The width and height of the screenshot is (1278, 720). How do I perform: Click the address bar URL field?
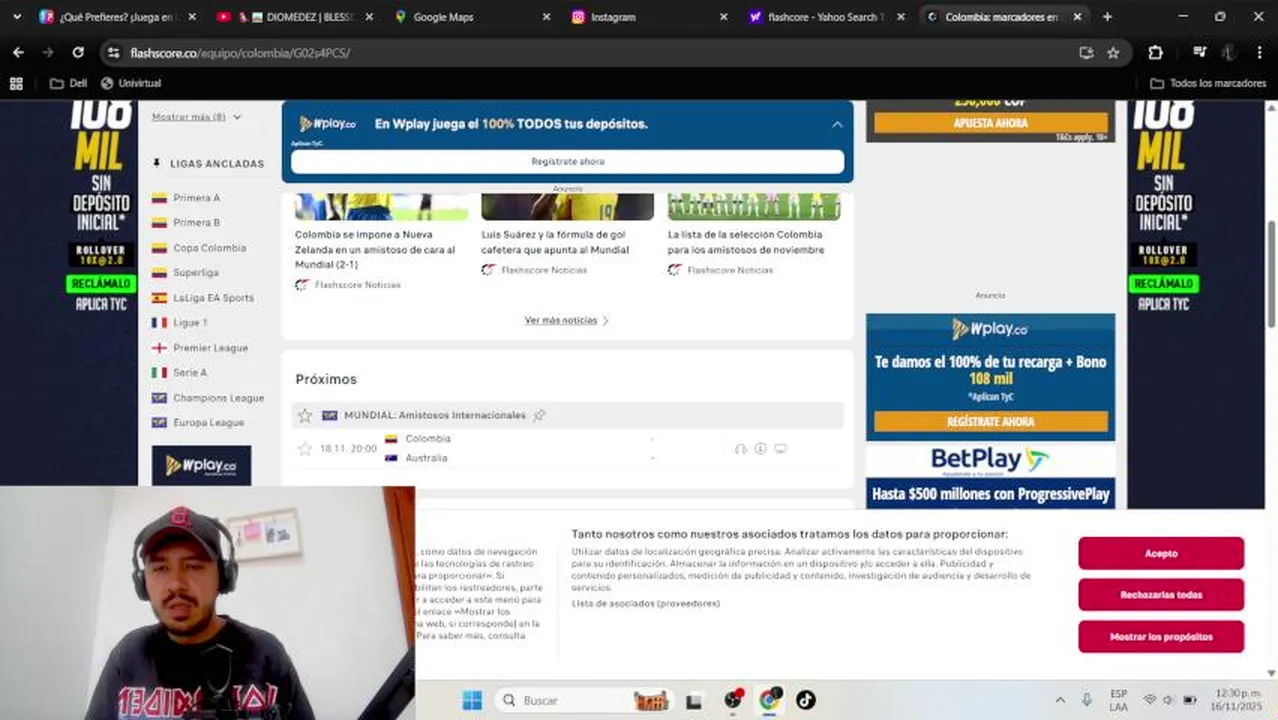[600, 52]
